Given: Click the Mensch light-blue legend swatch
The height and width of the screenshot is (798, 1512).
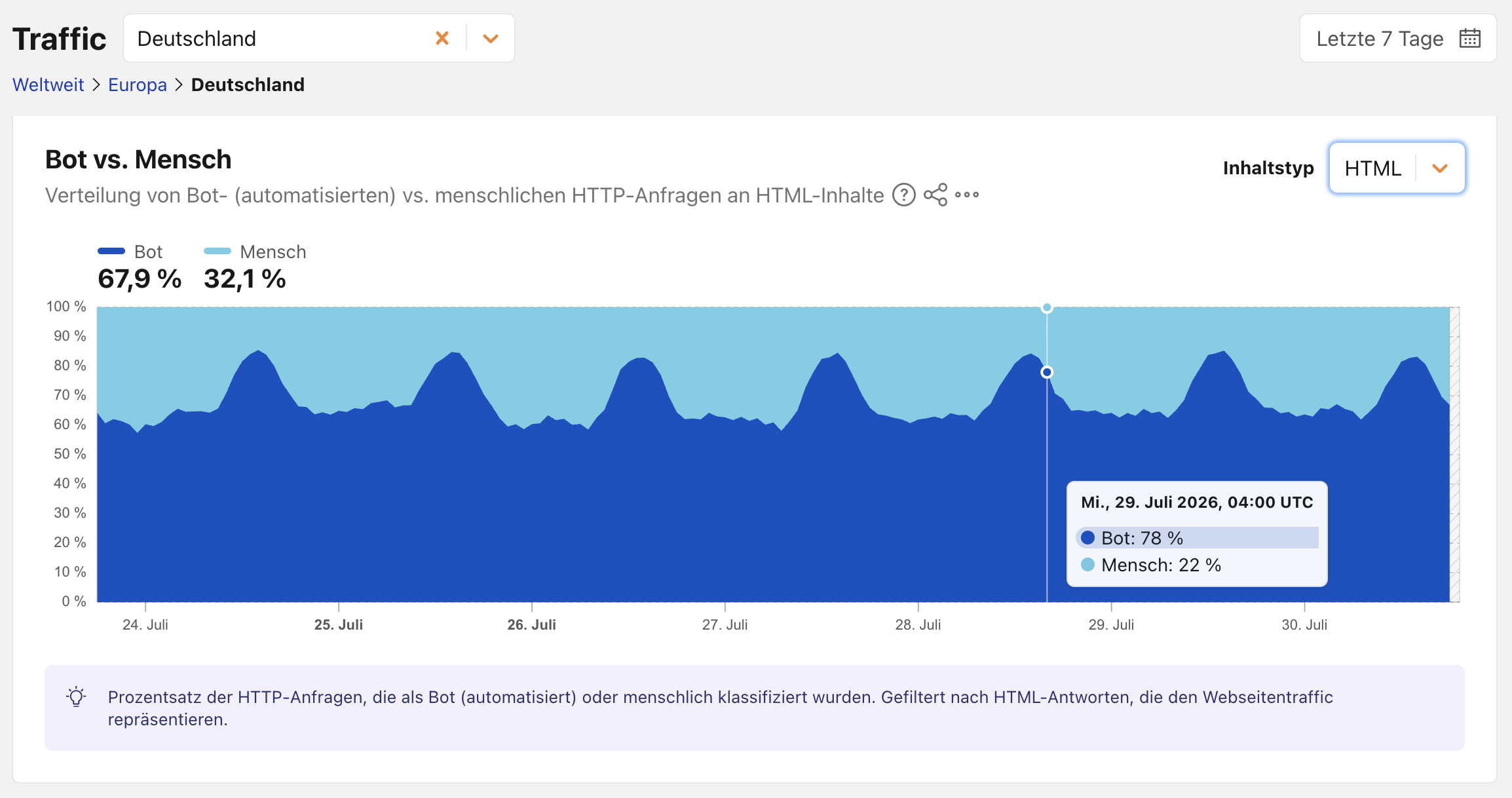Looking at the screenshot, I should 217,251.
